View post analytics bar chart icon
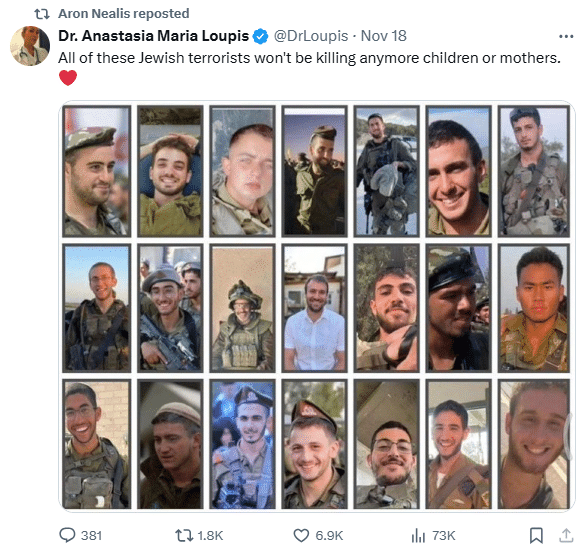This screenshot has width=587, height=550. [418, 535]
